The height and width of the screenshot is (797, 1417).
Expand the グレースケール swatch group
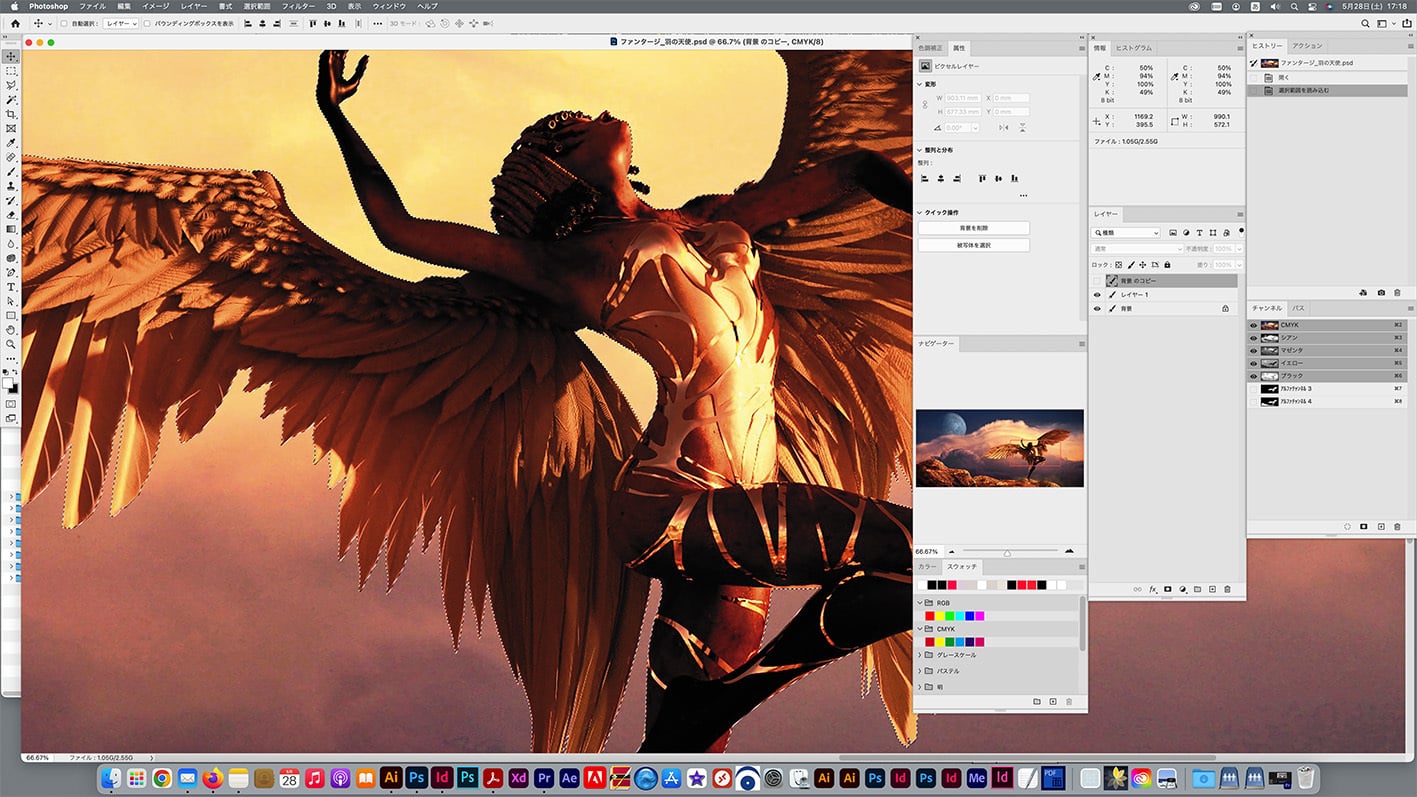coord(920,655)
